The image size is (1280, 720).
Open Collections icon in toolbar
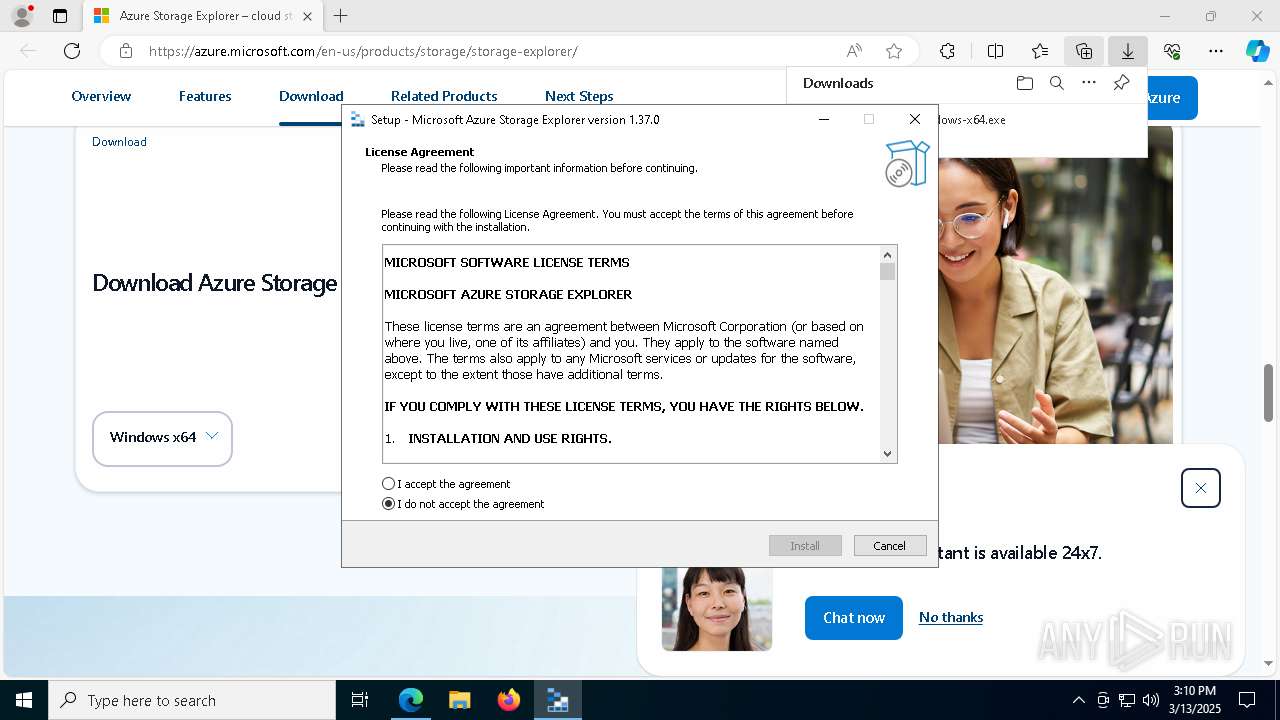(1084, 51)
